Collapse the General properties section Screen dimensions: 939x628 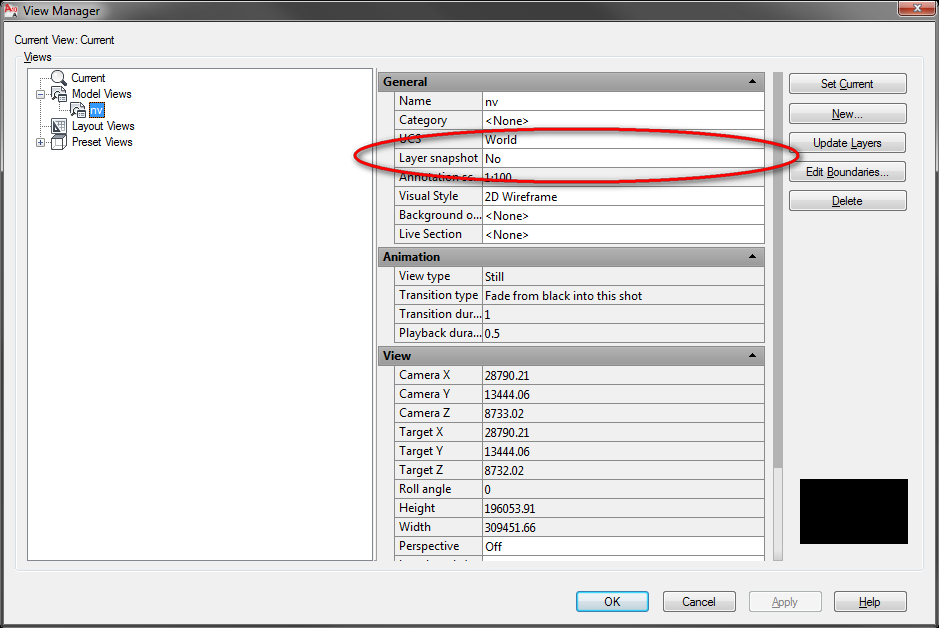[752, 82]
